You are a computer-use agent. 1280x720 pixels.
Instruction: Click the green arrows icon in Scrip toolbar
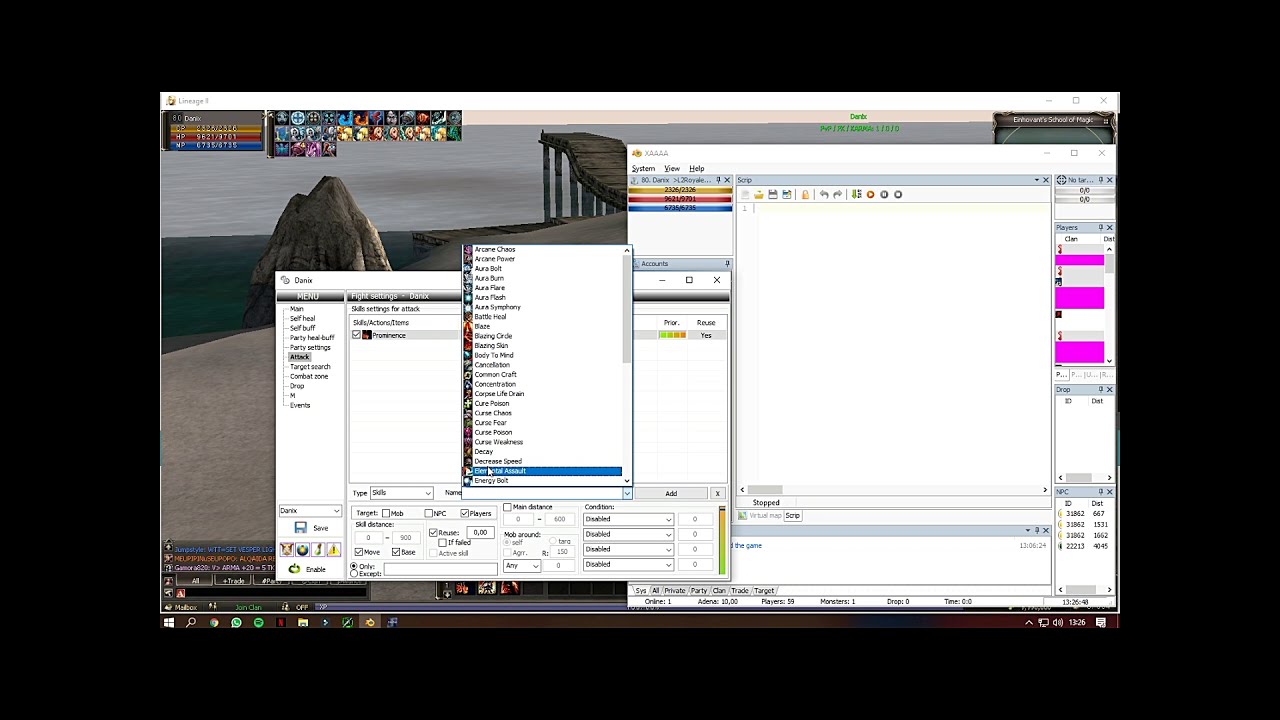click(x=856, y=194)
